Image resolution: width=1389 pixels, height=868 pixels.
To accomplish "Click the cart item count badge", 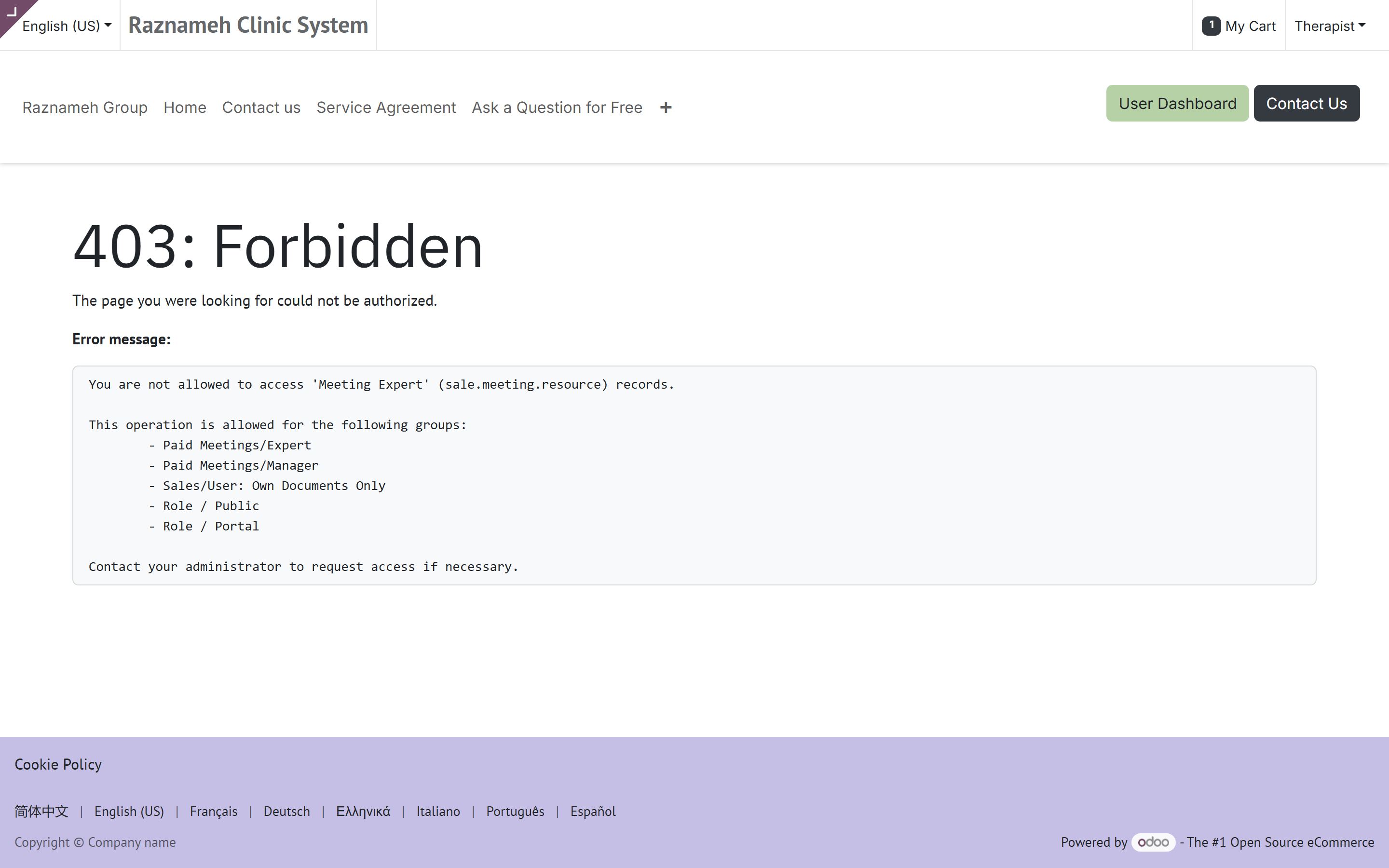I will [1211, 26].
